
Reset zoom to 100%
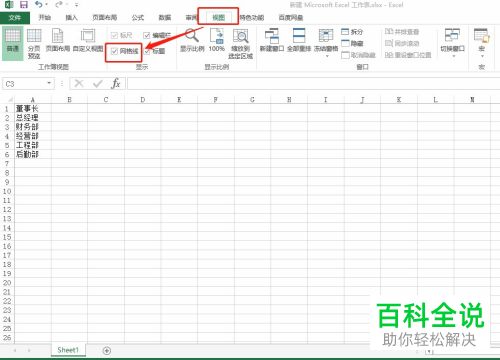(217, 41)
